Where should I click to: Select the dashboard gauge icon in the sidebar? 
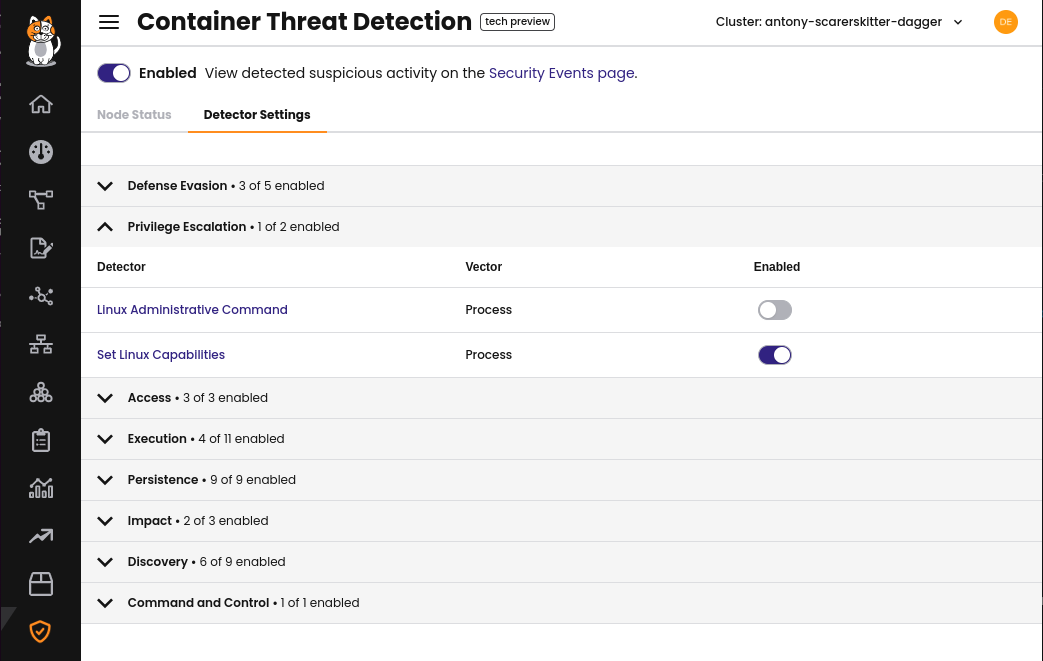pyautogui.click(x=40, y=152)
